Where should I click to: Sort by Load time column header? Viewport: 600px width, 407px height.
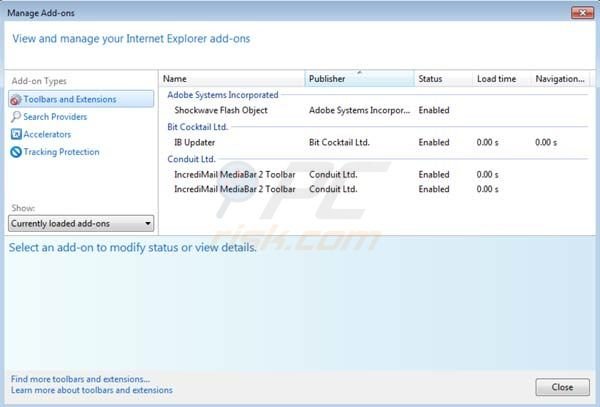502,79
